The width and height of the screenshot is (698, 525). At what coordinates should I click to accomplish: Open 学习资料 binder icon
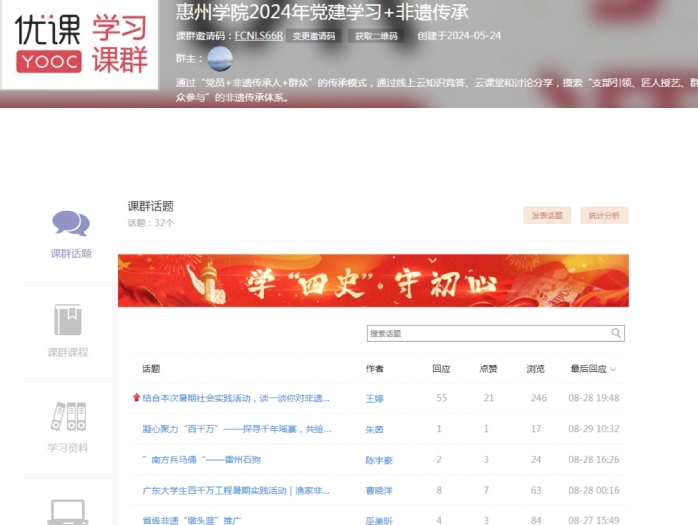click(x=68, y=416)
